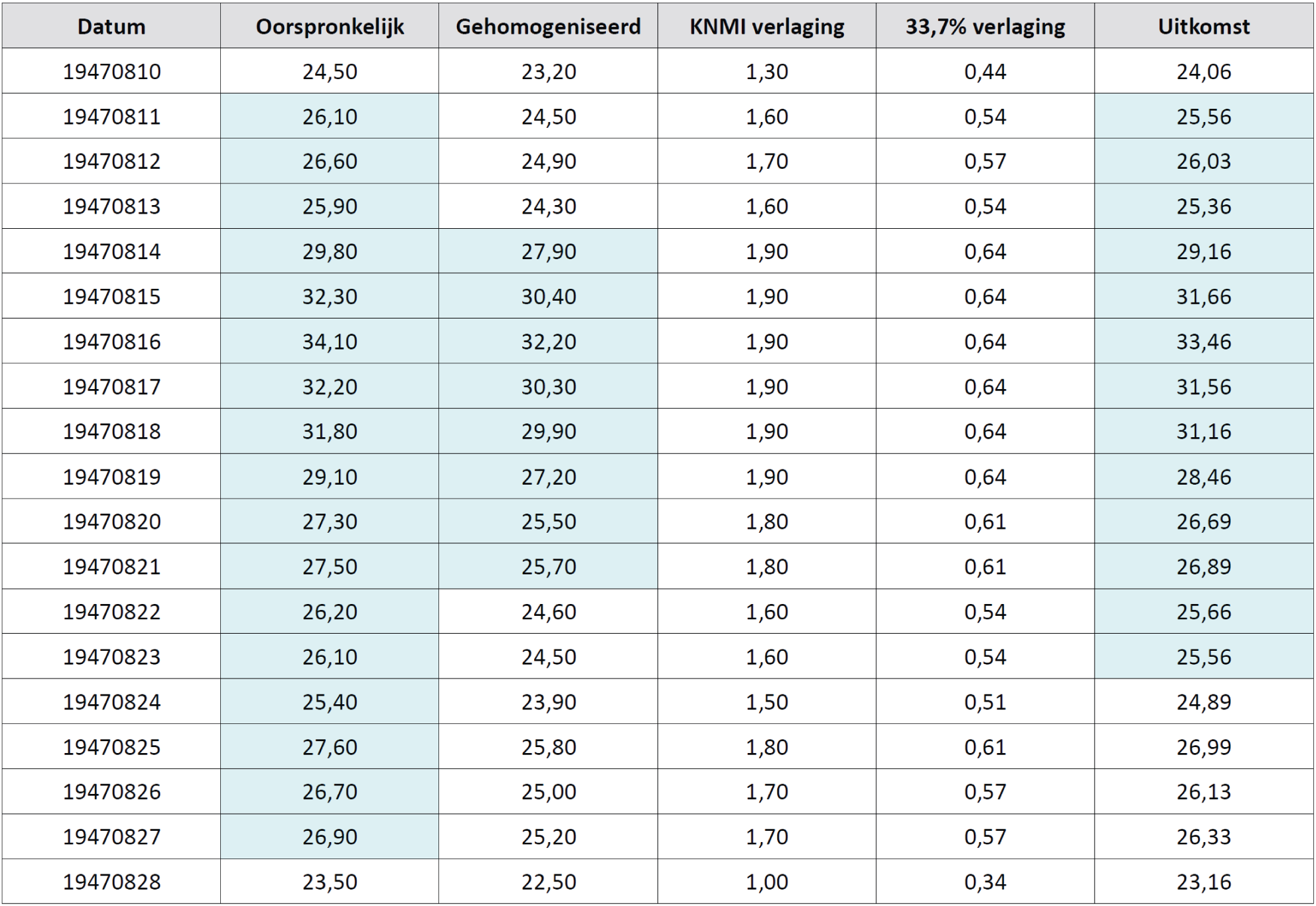Select the Oorspronkelijk value 26,90

tap(330, 837)
